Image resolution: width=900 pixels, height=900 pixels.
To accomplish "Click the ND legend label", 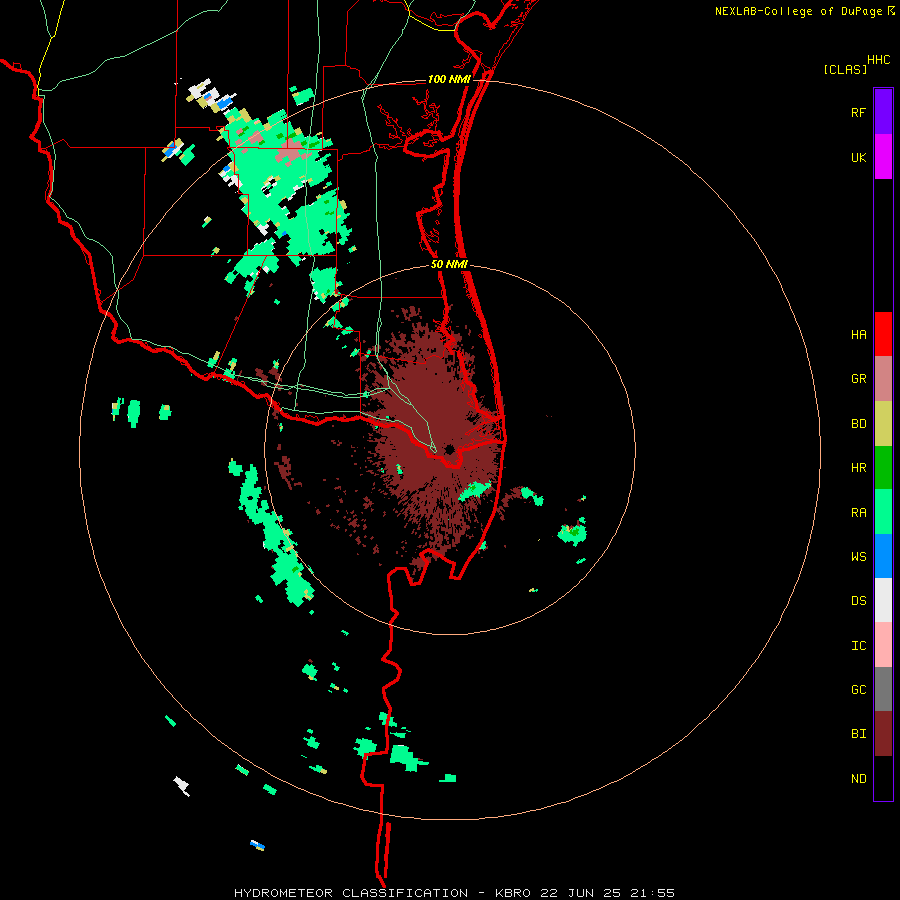I will coord(858,779).
